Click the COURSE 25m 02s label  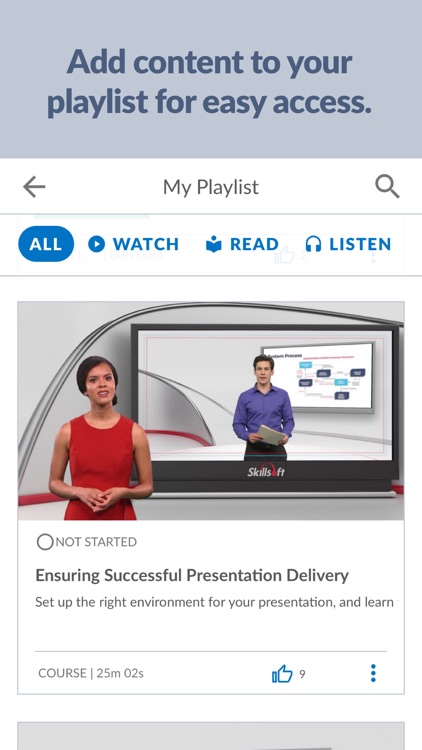tap(91, 673)
